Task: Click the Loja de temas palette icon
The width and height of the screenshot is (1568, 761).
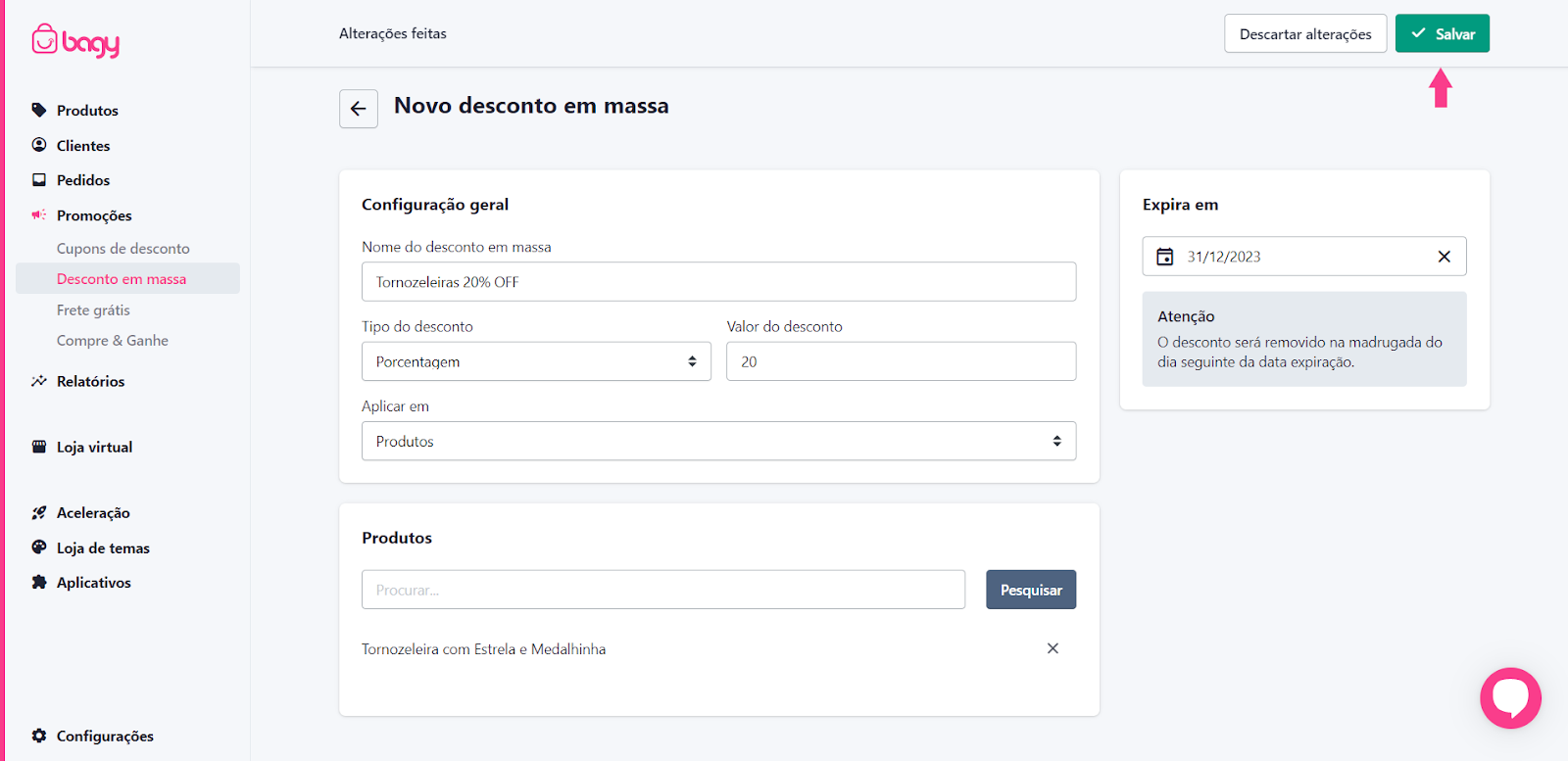Action: click(39, 547)
